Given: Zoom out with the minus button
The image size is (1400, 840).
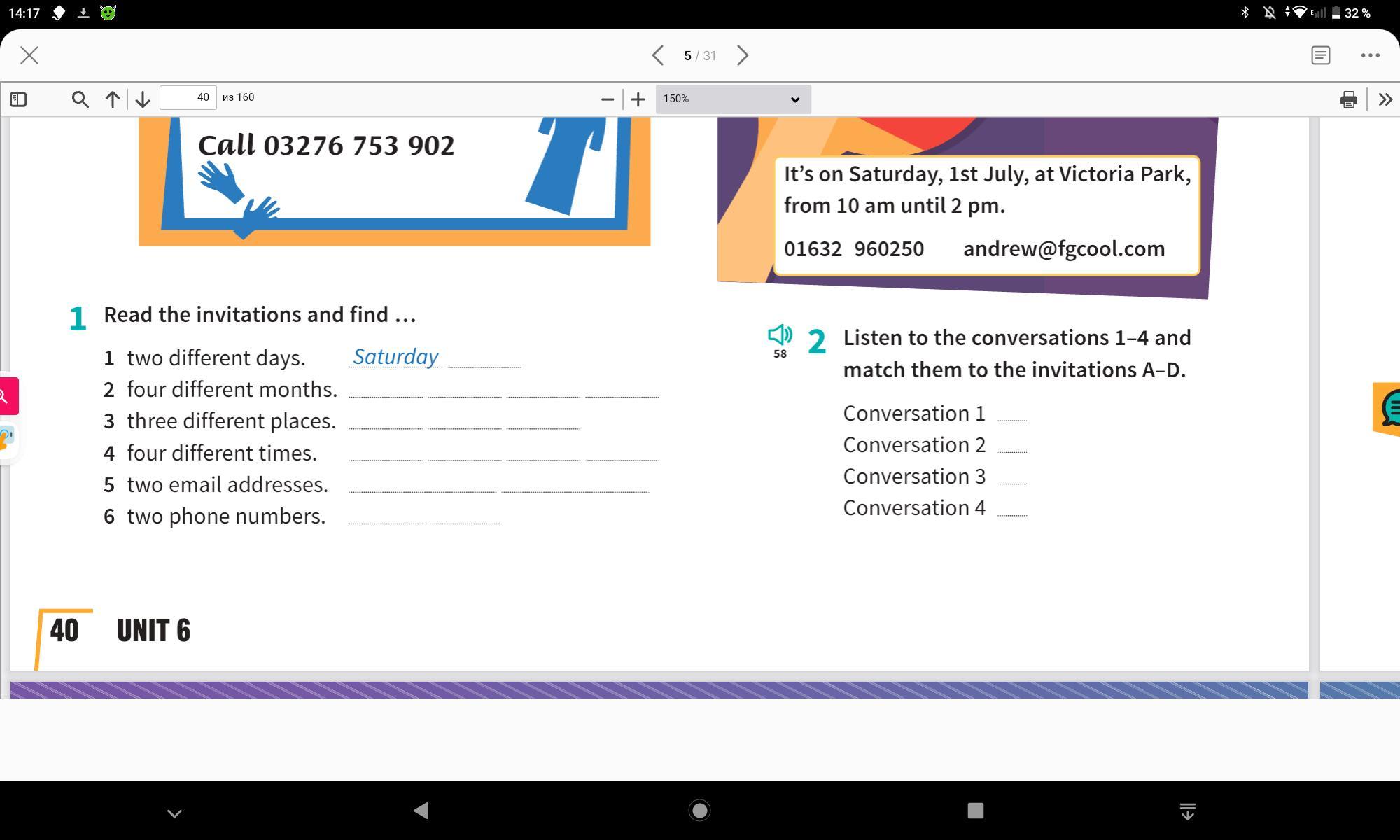Looking at the screenshot, I should 607,99.
